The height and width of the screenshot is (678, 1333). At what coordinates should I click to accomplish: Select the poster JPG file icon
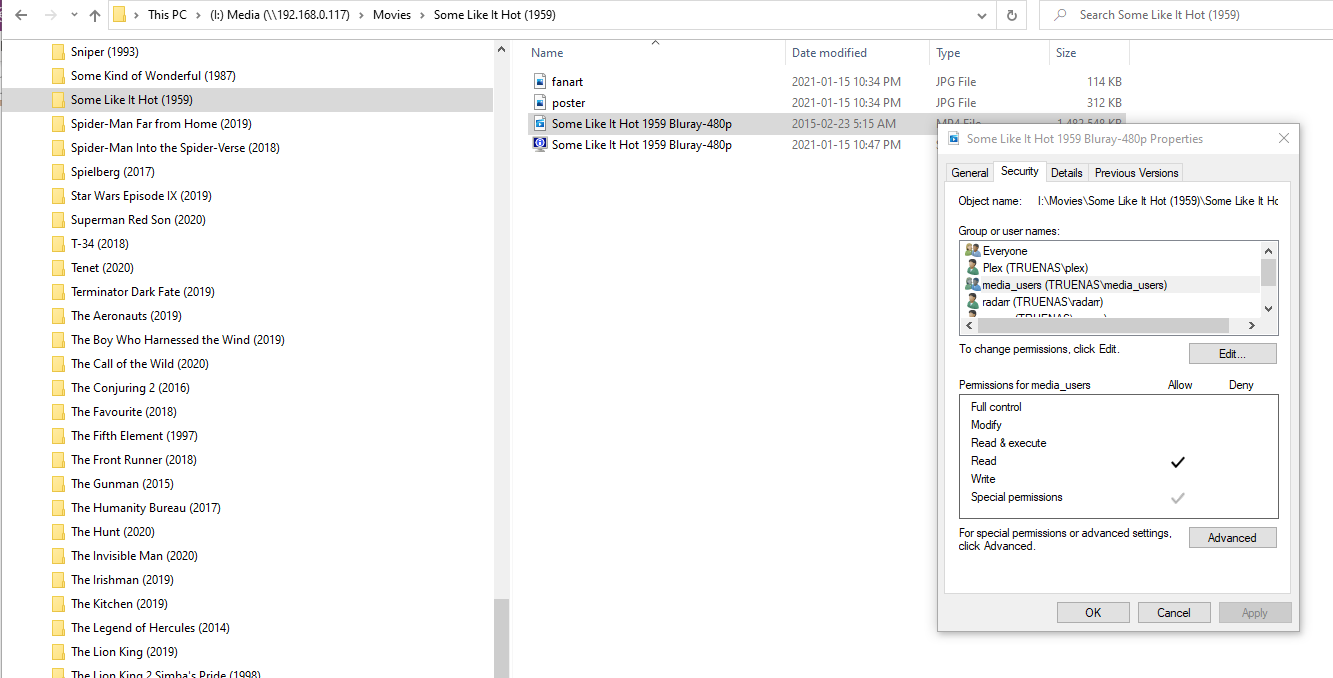(x=540, y=103)
